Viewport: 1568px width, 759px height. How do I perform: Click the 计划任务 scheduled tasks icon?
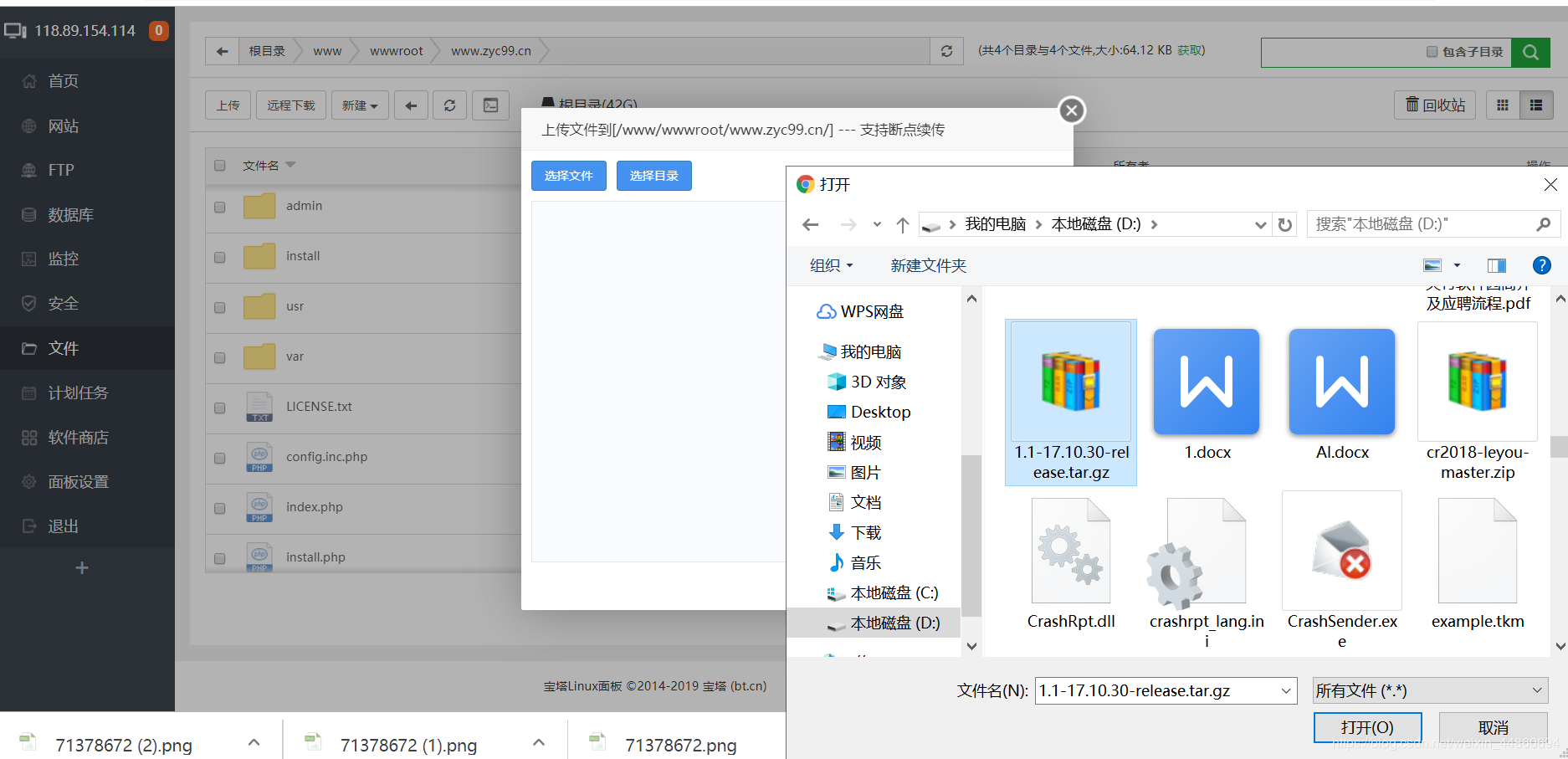pyautogui.click(x=29, y=392)
